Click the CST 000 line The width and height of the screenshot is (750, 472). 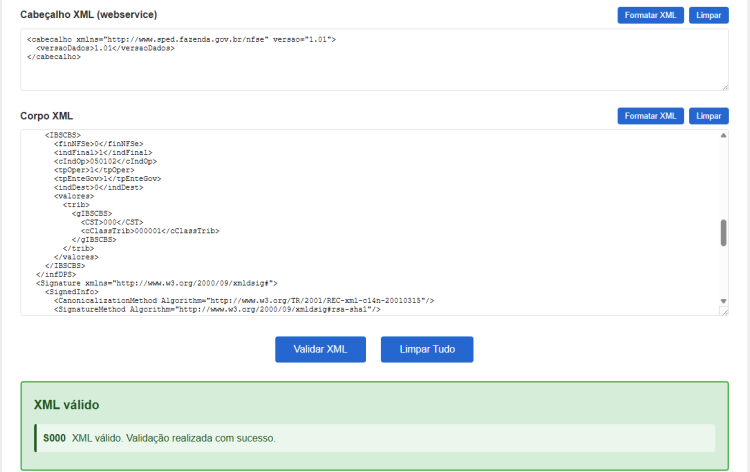click(x=112, y=222)
